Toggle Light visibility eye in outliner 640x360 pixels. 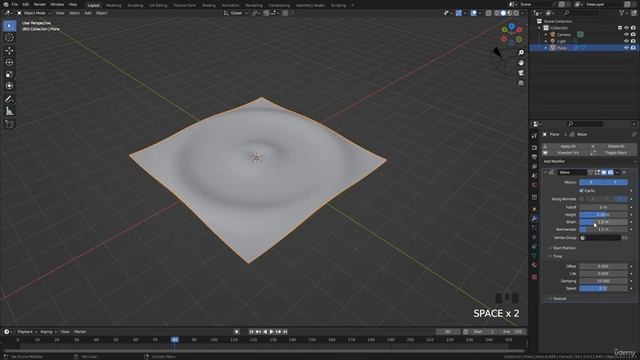pyautogui.click(x=626, y=41)
